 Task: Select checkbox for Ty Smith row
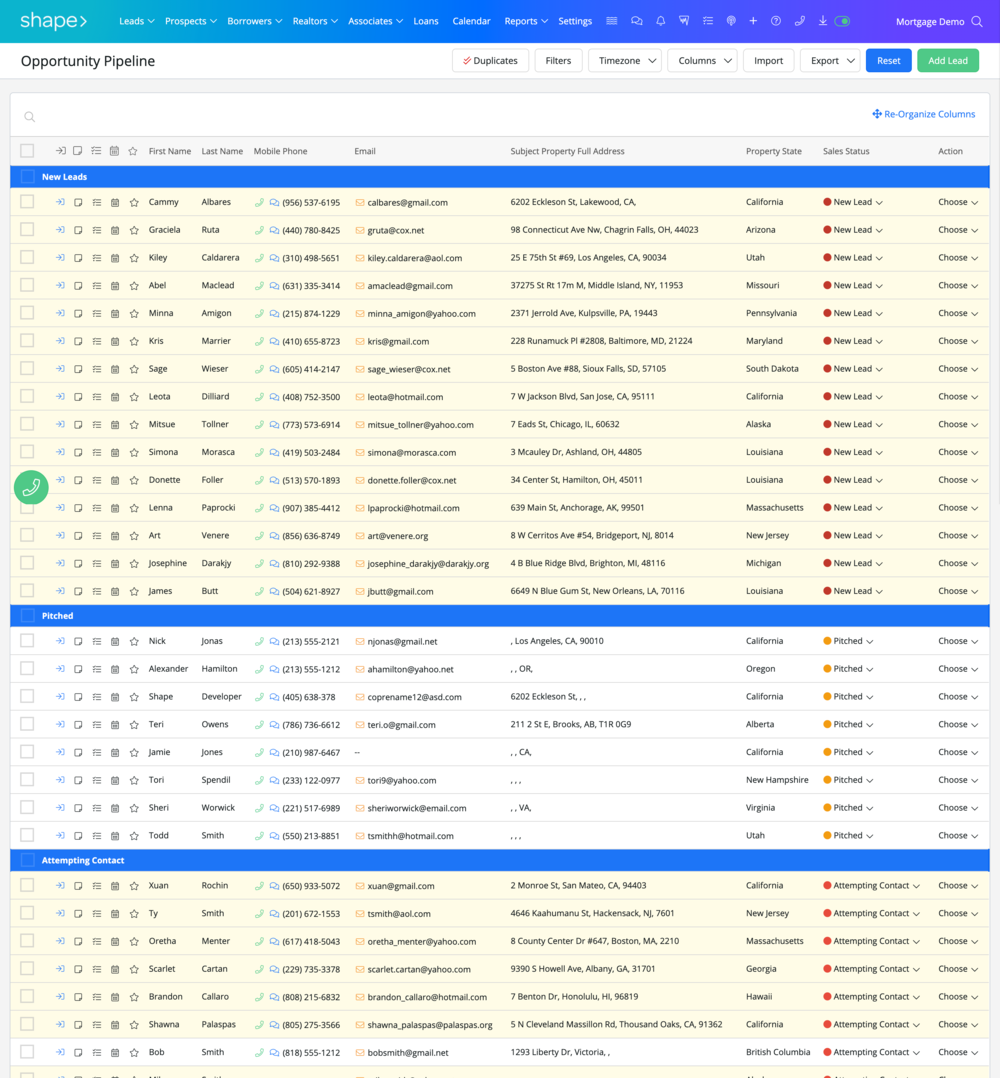pyautogui.click(x=27, y=913)
